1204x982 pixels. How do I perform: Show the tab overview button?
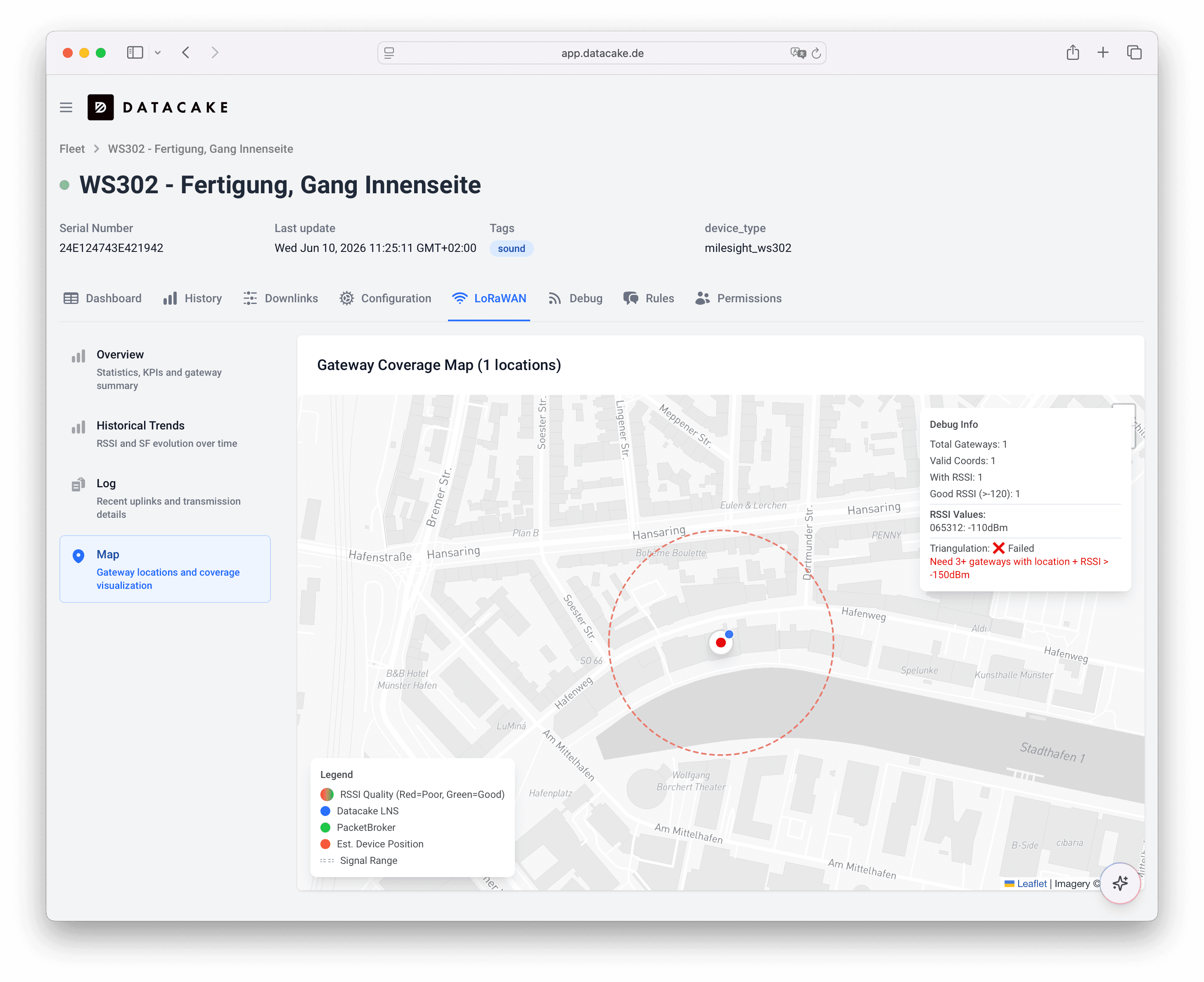click(x=1134, y=52)
